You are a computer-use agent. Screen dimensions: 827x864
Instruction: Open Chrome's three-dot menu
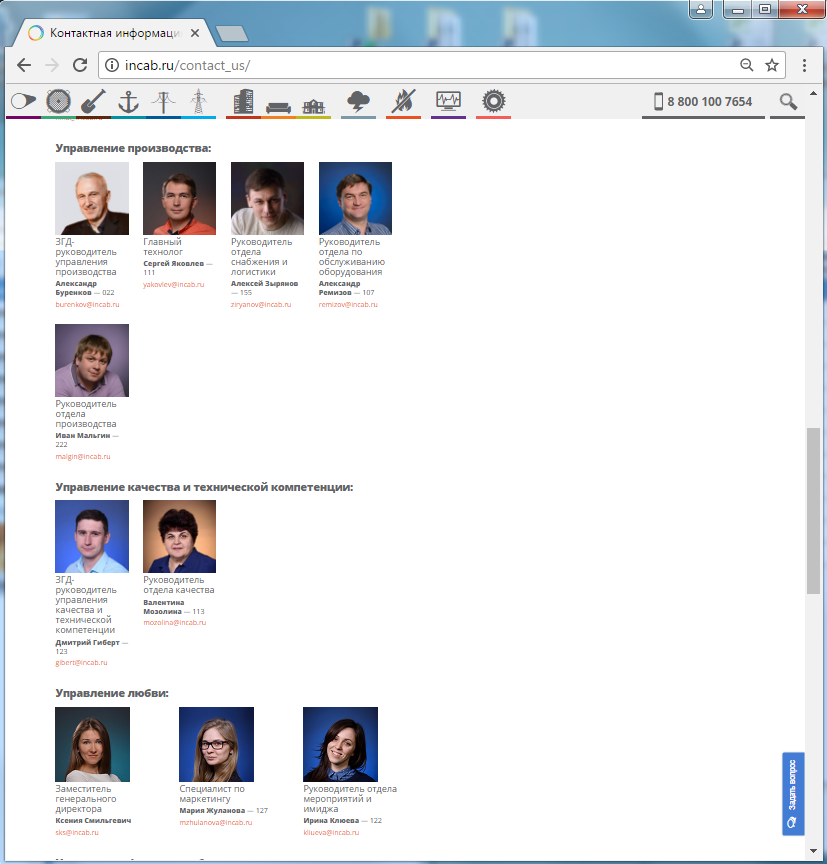[x=805, y=65]
